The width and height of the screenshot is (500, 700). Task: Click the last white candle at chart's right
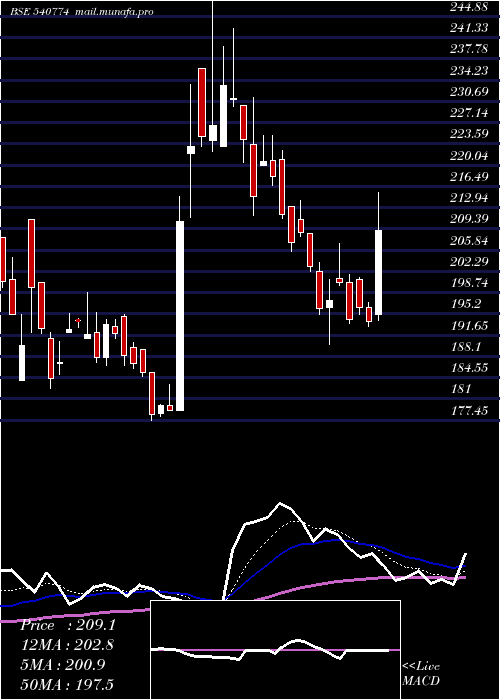click(x=379, y=272)
